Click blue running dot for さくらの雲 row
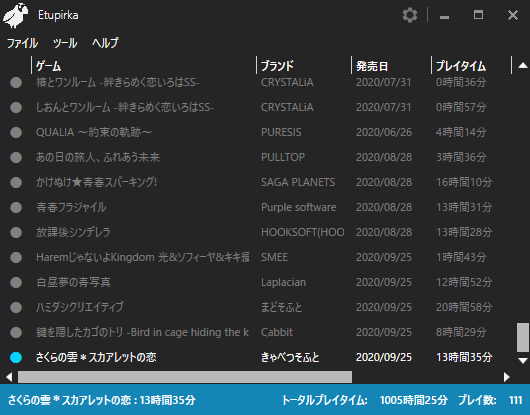The width and height of the screenshot is (530, 415). click(16, 358)
